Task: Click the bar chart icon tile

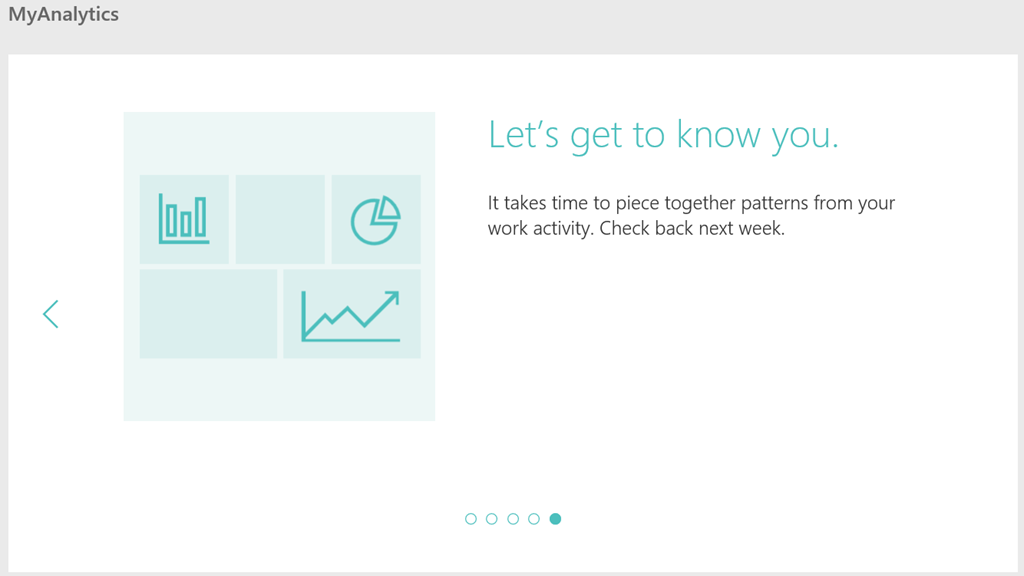Action: click(184, 219)
